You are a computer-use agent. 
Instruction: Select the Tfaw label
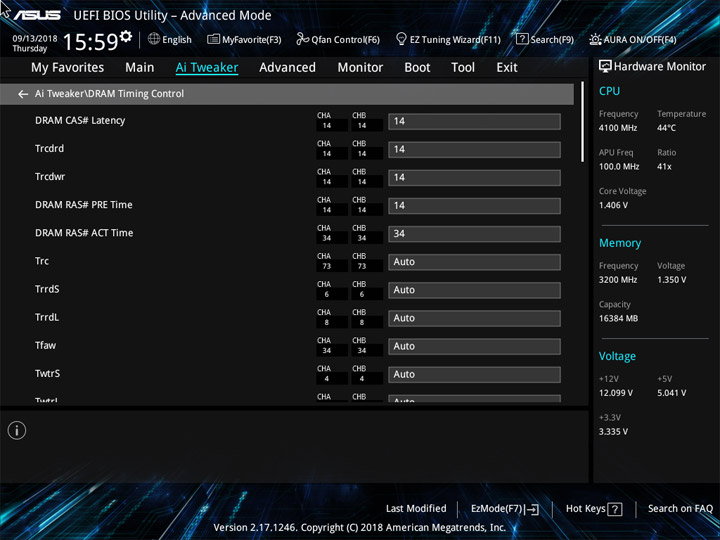click(x=45, y=345)
